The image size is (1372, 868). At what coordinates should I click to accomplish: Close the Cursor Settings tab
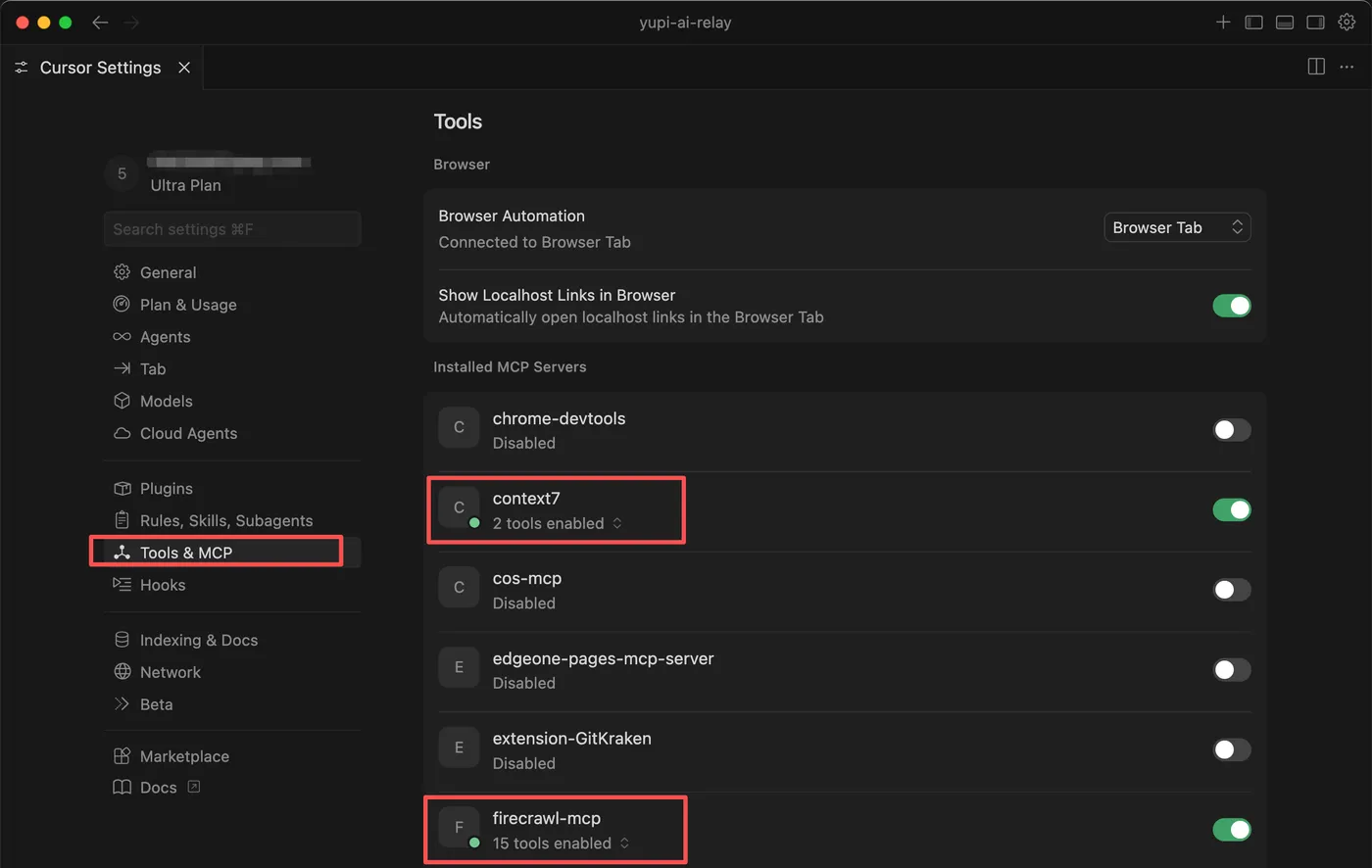click(184, 68)
